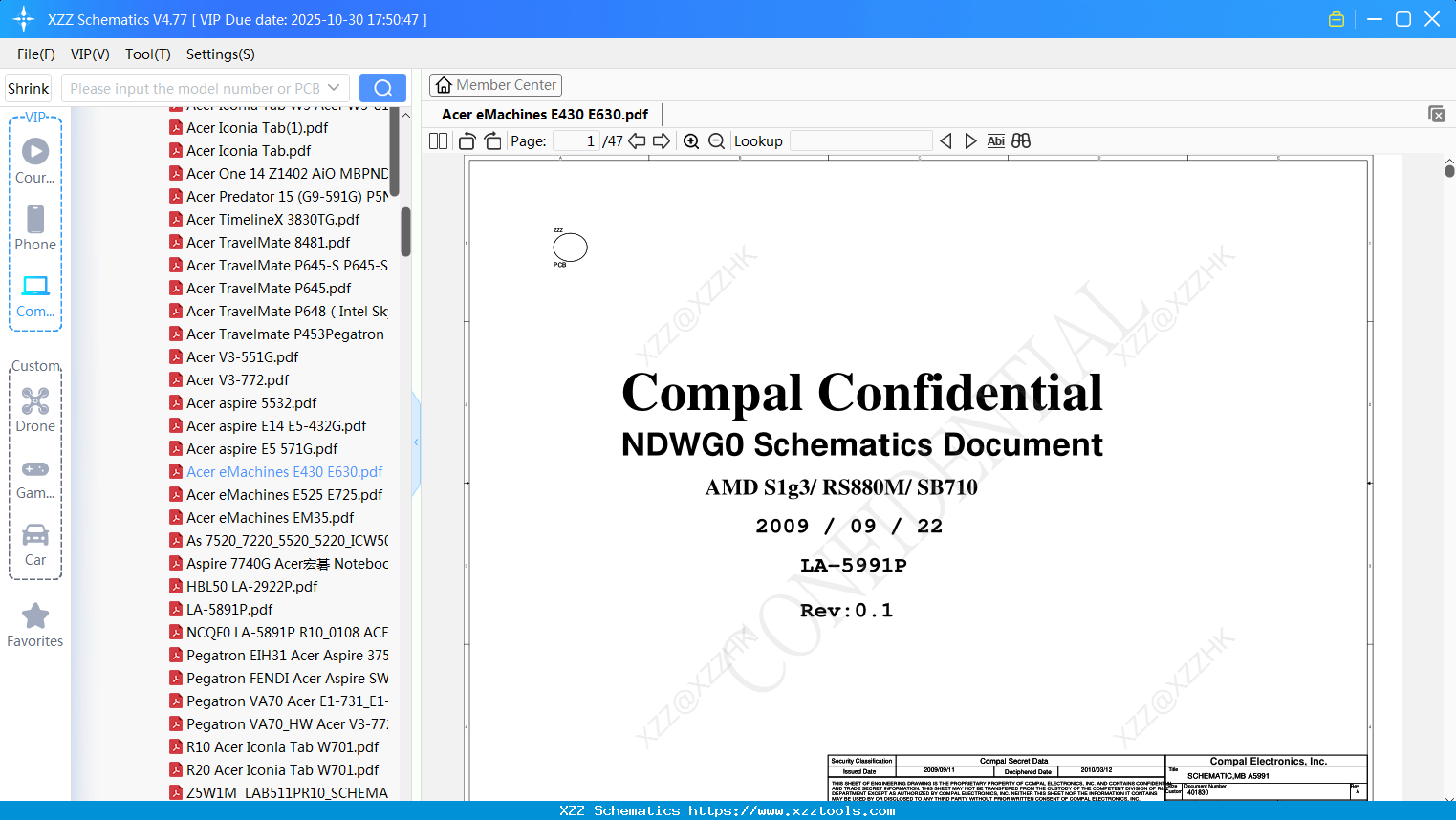Click the Lookup text field
This screenshot has height=820, width=1456.
(x=861, y=141)
